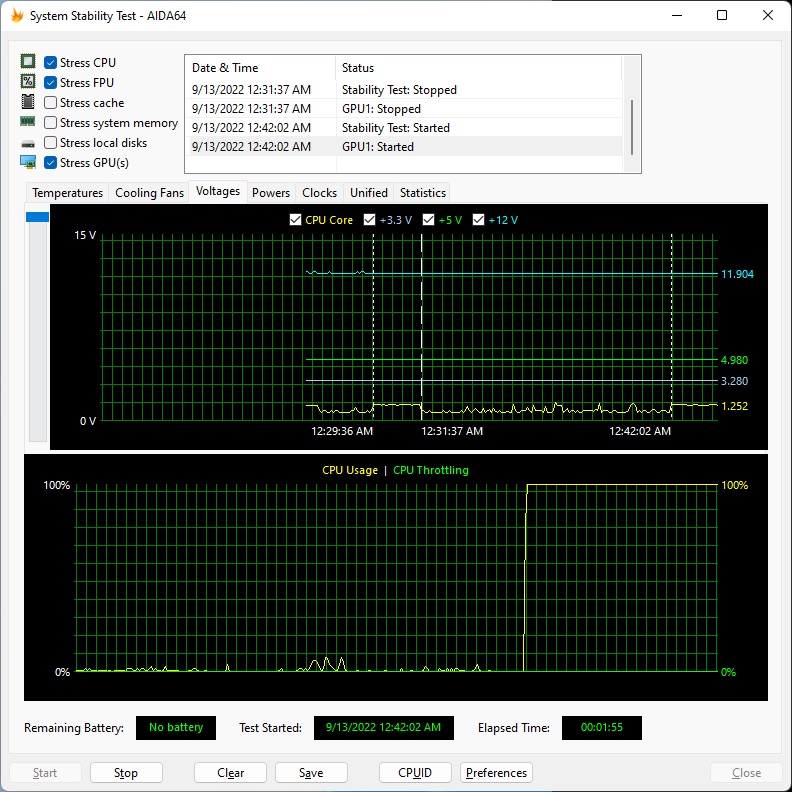Select the Voltages tab

(x=218, y=191)
